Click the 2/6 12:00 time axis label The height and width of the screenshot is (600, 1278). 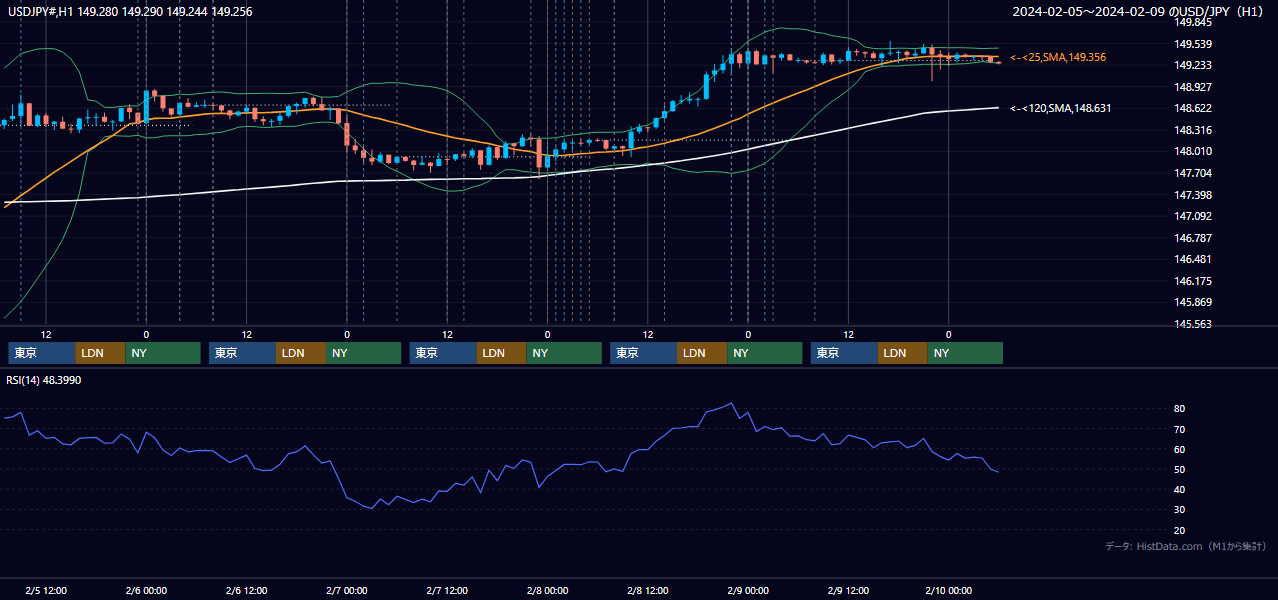pyautogui.click(x=246, y=590)
